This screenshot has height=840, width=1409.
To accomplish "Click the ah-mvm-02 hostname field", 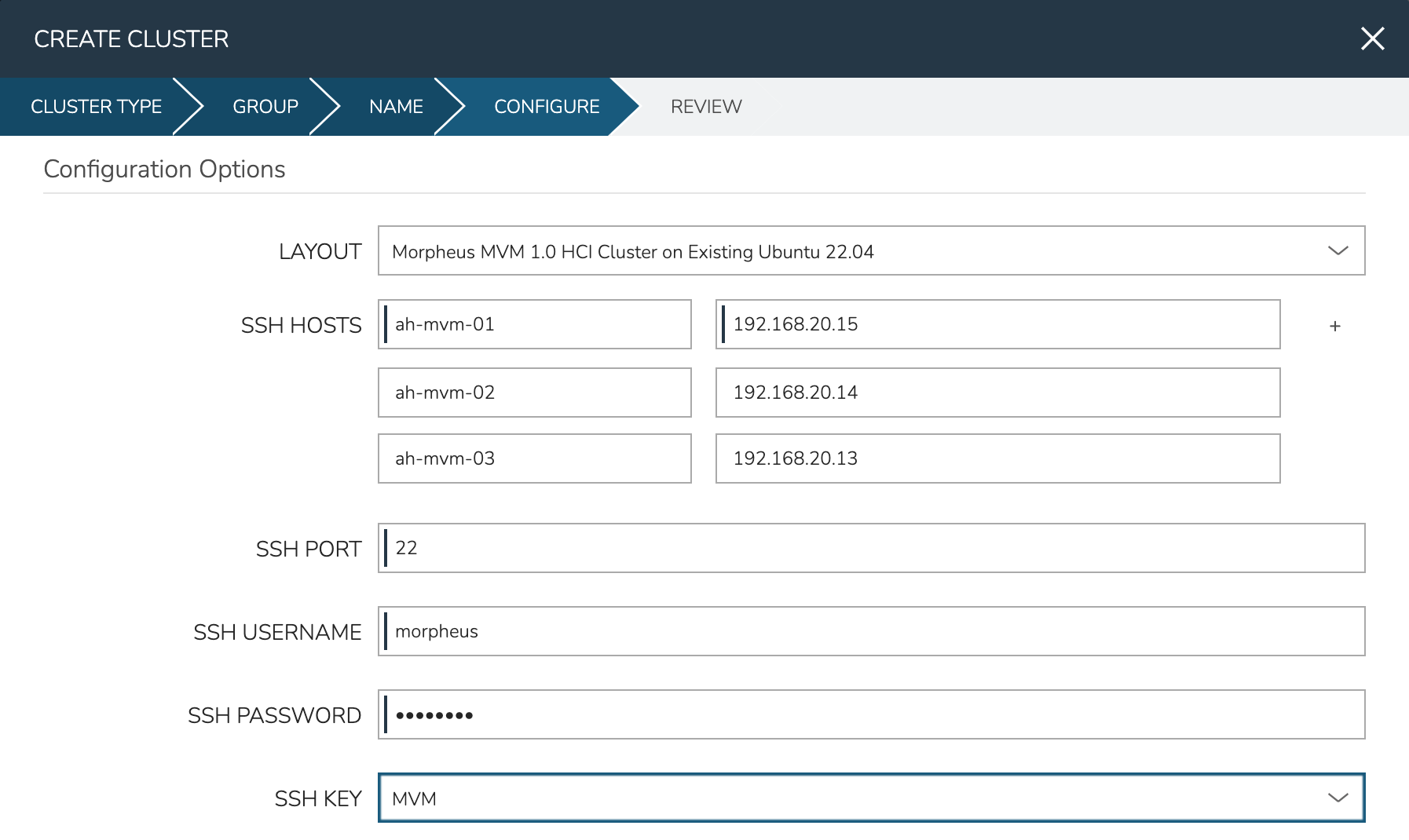I will click(x=534, y=393).
